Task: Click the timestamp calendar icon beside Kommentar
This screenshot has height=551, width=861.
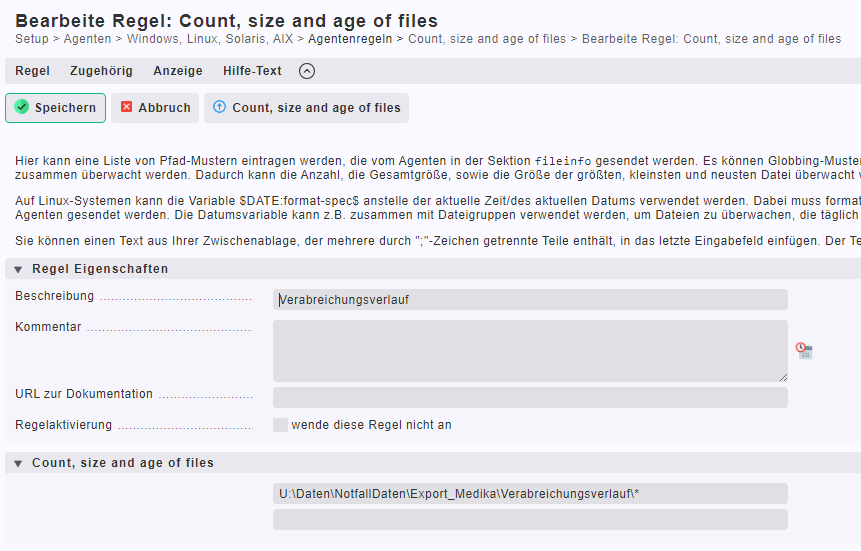Action: [x=804, y=350]
